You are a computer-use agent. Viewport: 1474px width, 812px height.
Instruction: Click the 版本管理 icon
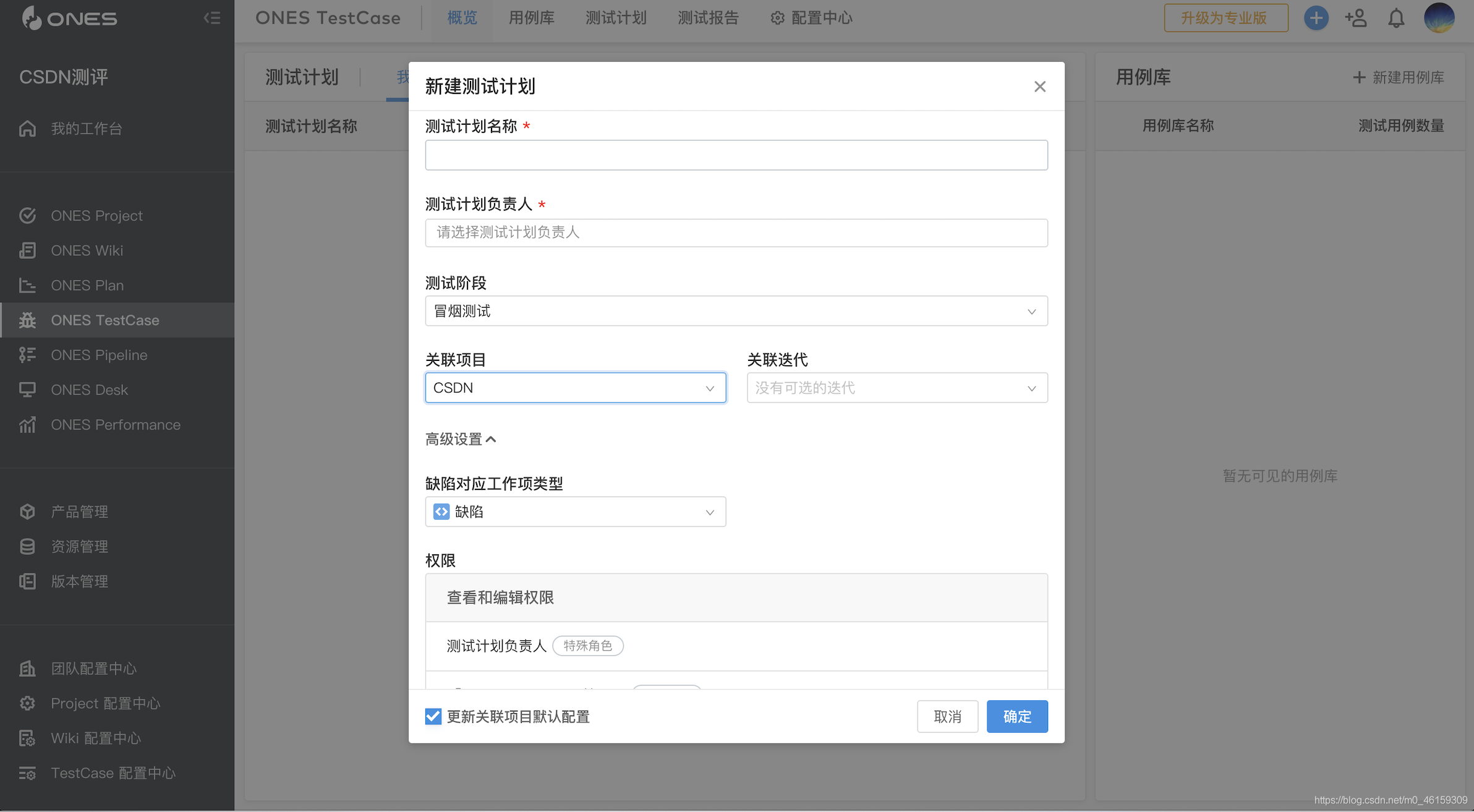pyautogui.click(x=27, y=582)
